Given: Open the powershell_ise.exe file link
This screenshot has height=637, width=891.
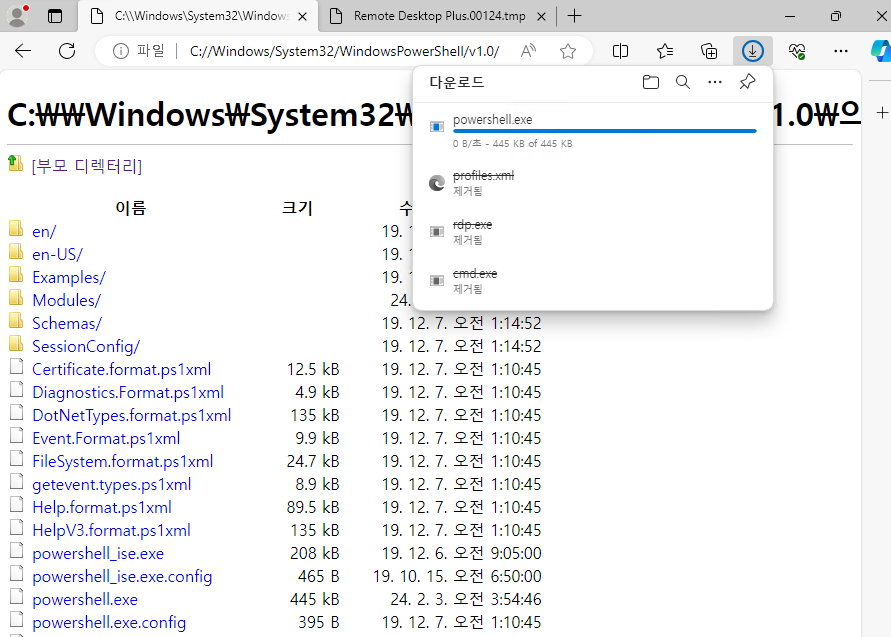Looking at the screenshot, I should pyautogui.click(x=97, y=553).
